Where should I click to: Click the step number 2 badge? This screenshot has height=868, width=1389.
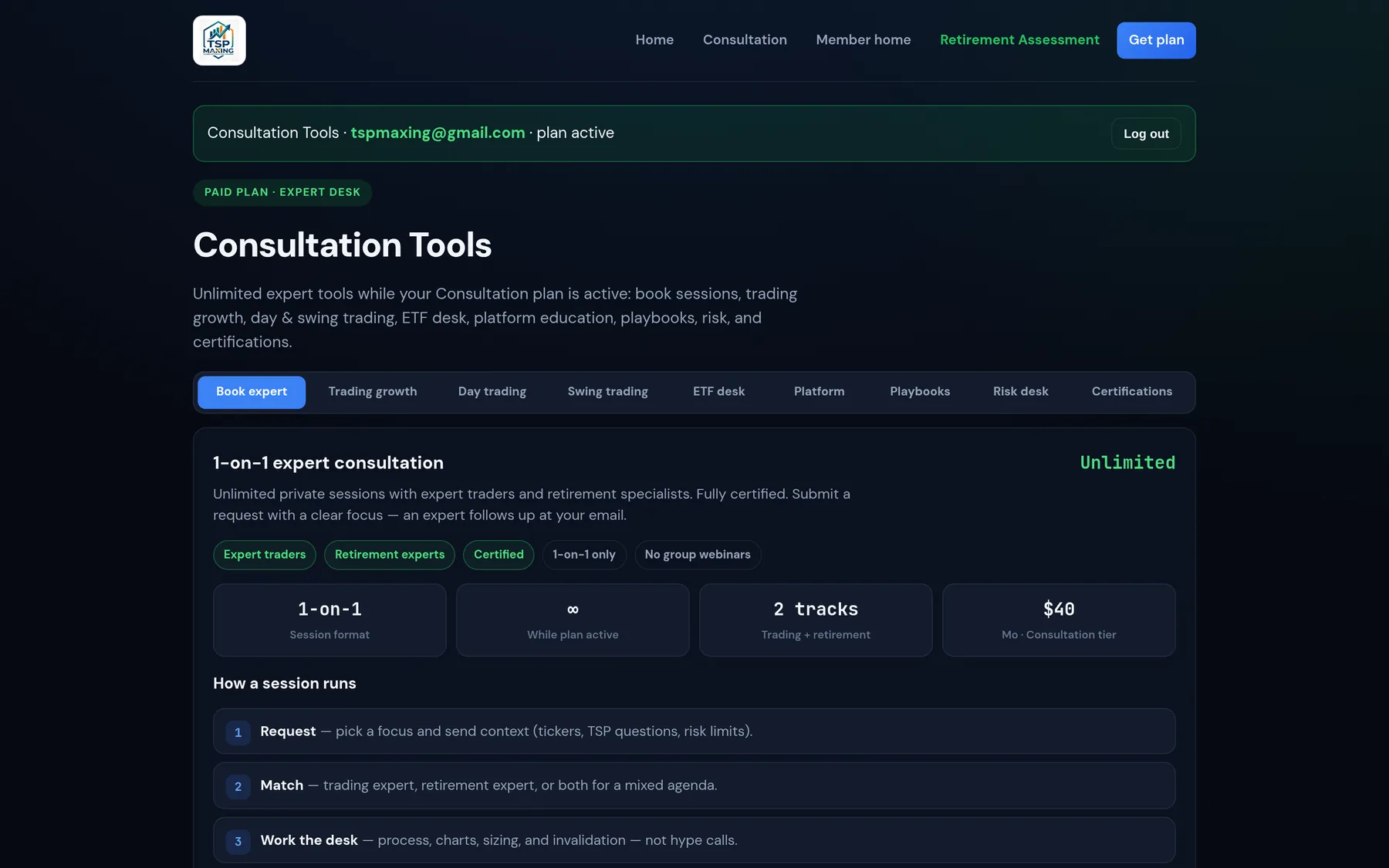click(x=238, y=786)
